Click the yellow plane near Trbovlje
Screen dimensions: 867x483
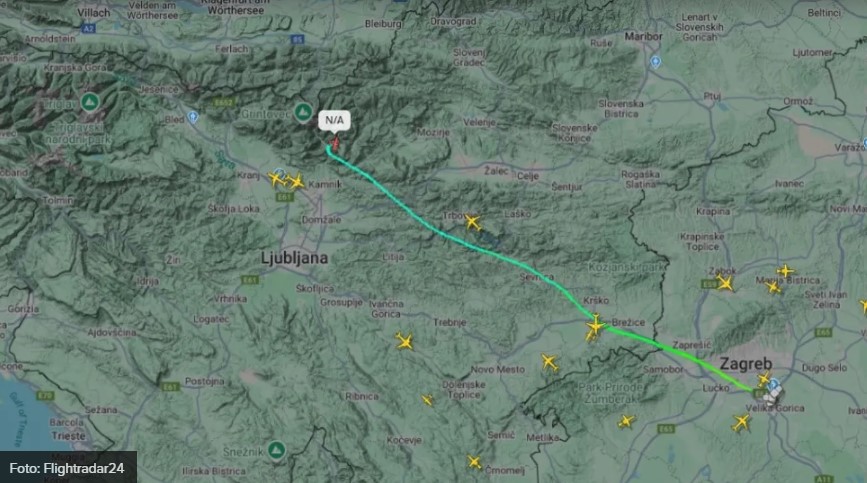point(472,222)
